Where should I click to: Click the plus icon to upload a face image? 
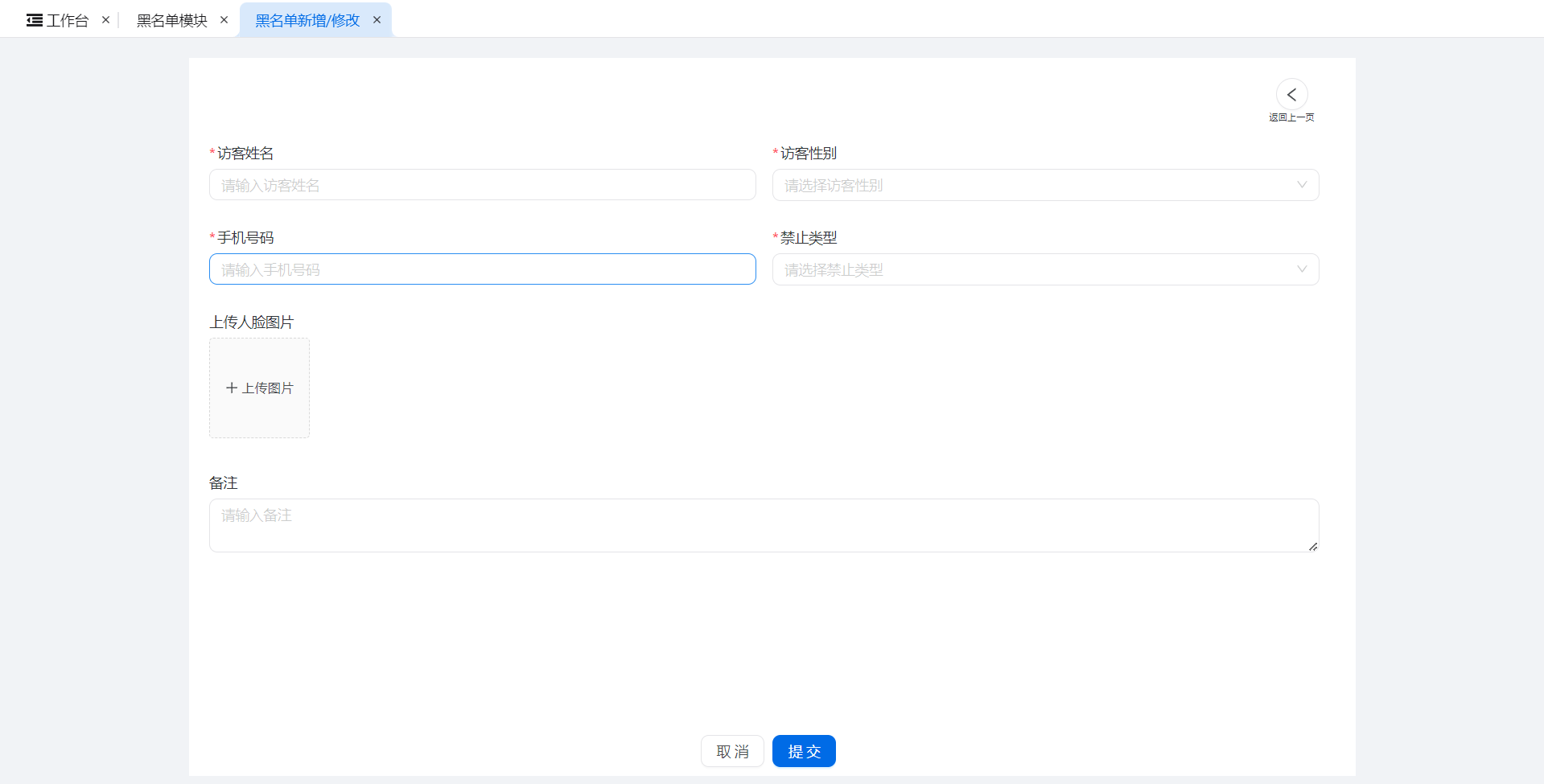[232, 388]
